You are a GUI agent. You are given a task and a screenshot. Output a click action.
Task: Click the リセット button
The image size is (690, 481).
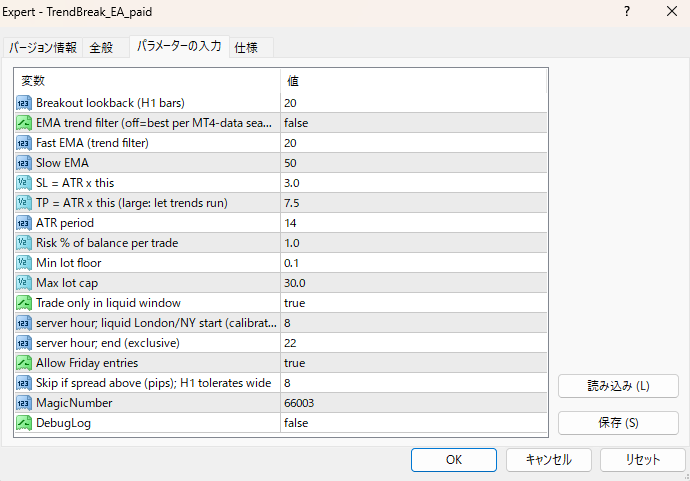tap(643, 460)
